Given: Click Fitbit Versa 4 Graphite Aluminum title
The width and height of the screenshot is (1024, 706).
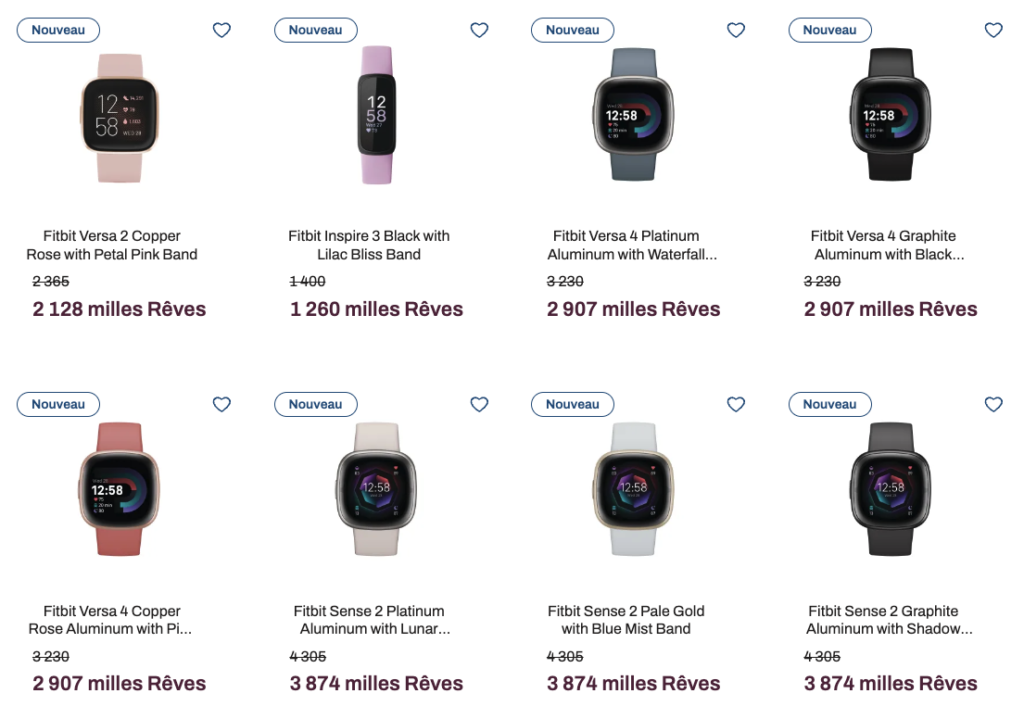Looking at the screenshot, I should click(883, 245).
